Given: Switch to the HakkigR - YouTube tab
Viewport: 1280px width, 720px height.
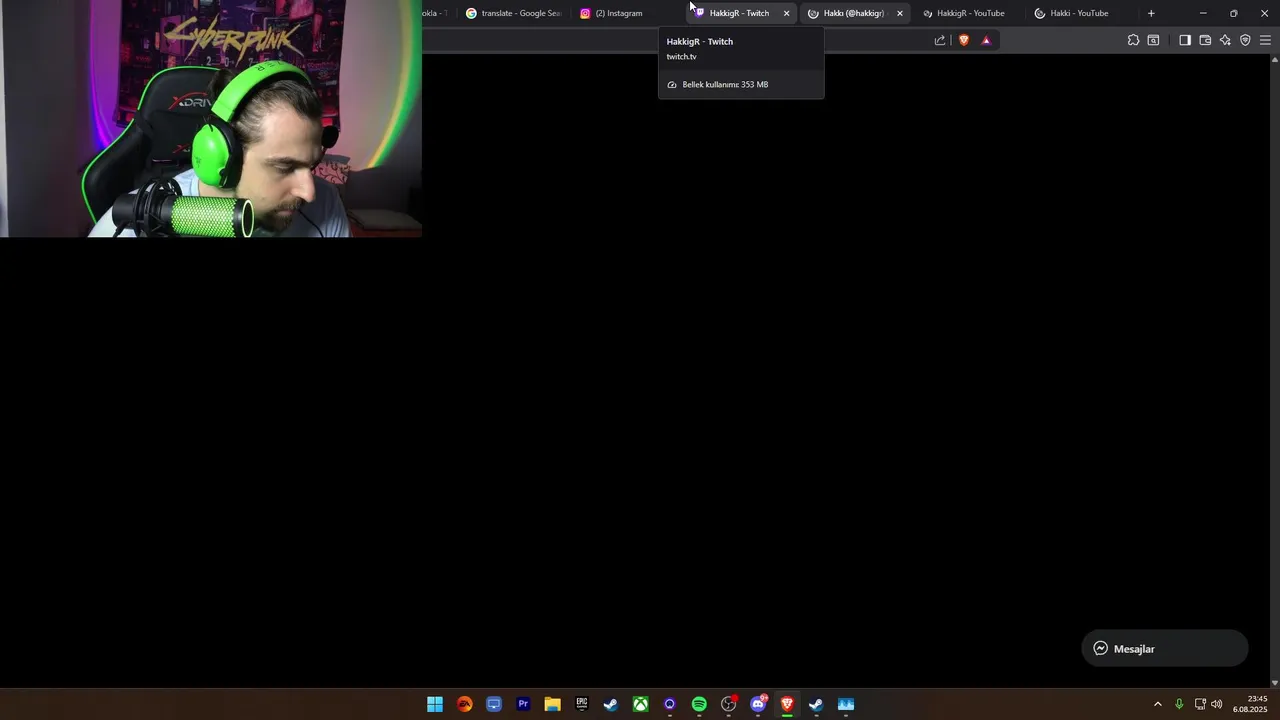Looking at the screenshot, I should click(x=970, y=13).
